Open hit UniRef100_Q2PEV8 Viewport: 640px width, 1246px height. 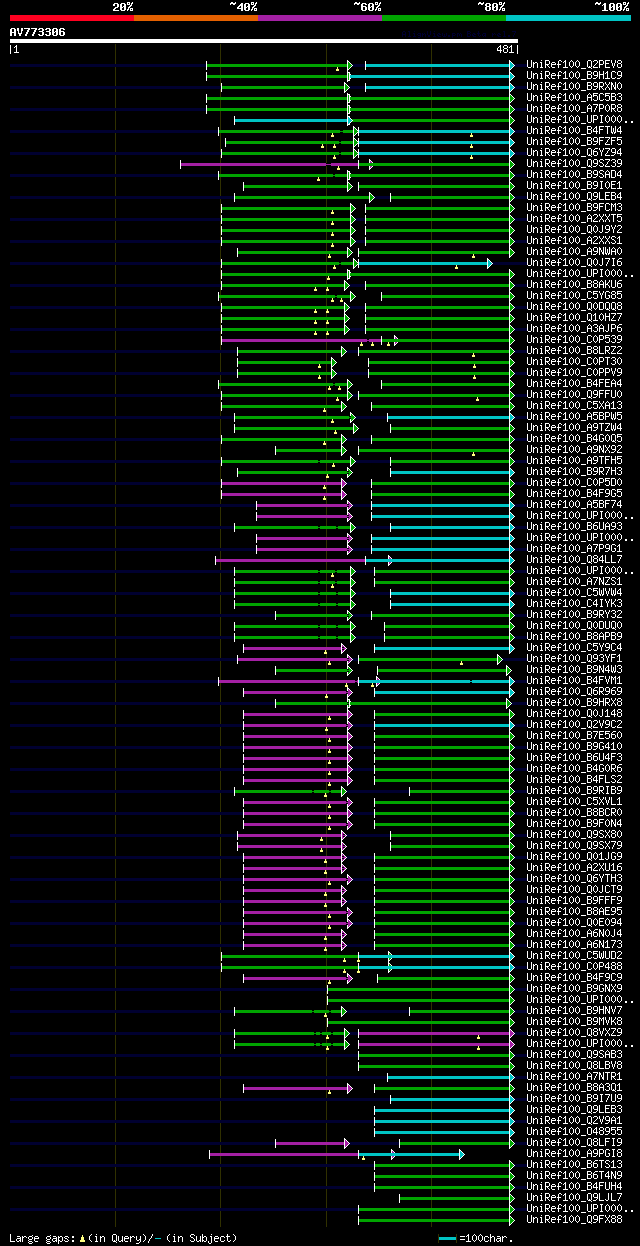(x=574, y=64)
